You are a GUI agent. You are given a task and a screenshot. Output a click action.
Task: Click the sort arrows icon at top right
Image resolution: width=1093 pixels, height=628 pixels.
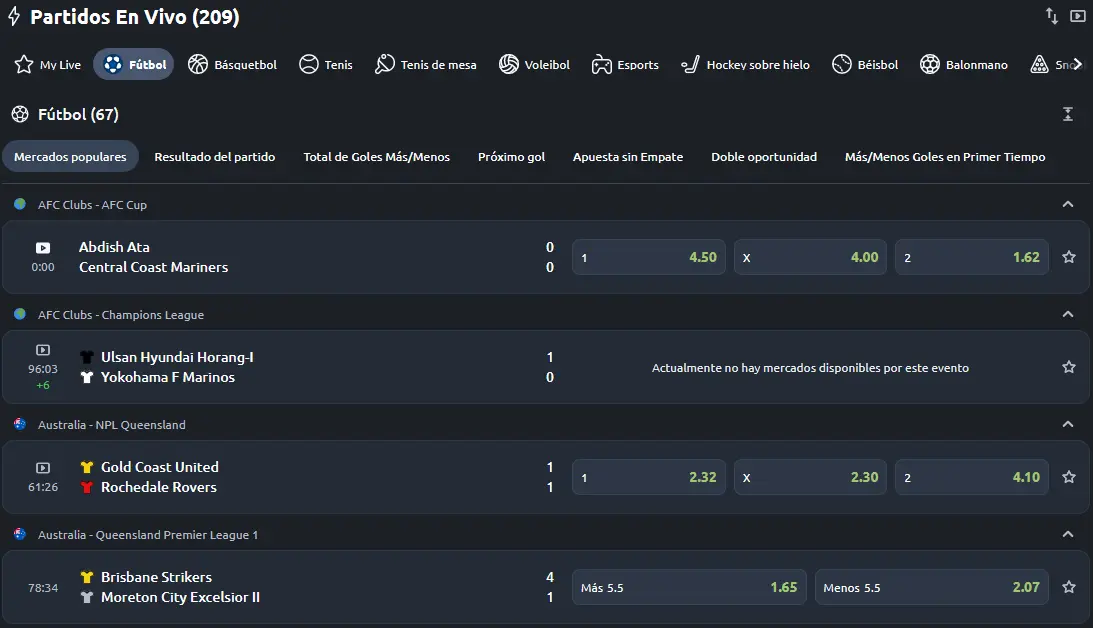(1051, 16)
